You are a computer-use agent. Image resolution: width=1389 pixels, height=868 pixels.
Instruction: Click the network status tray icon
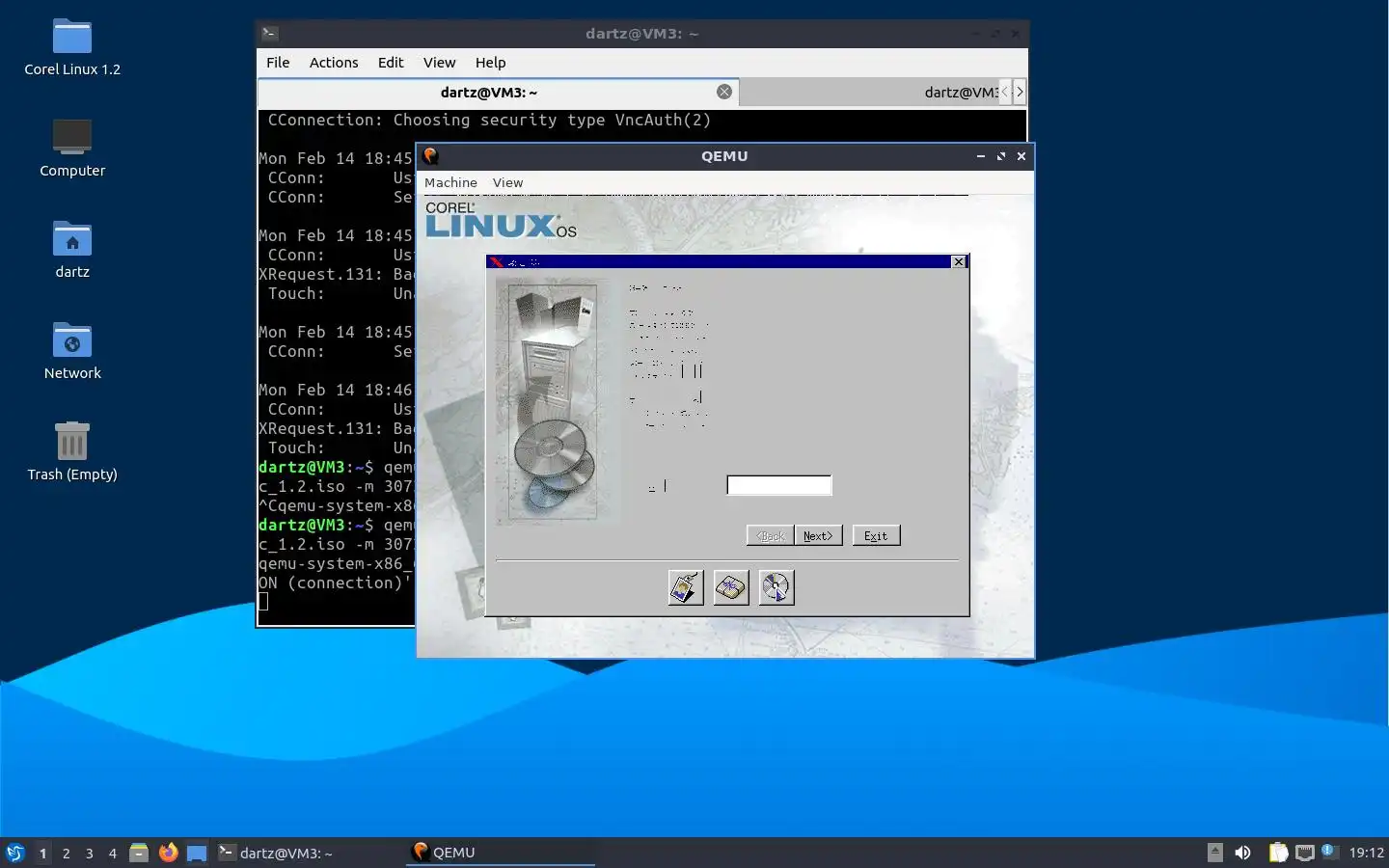click(x=1305, y=853)
